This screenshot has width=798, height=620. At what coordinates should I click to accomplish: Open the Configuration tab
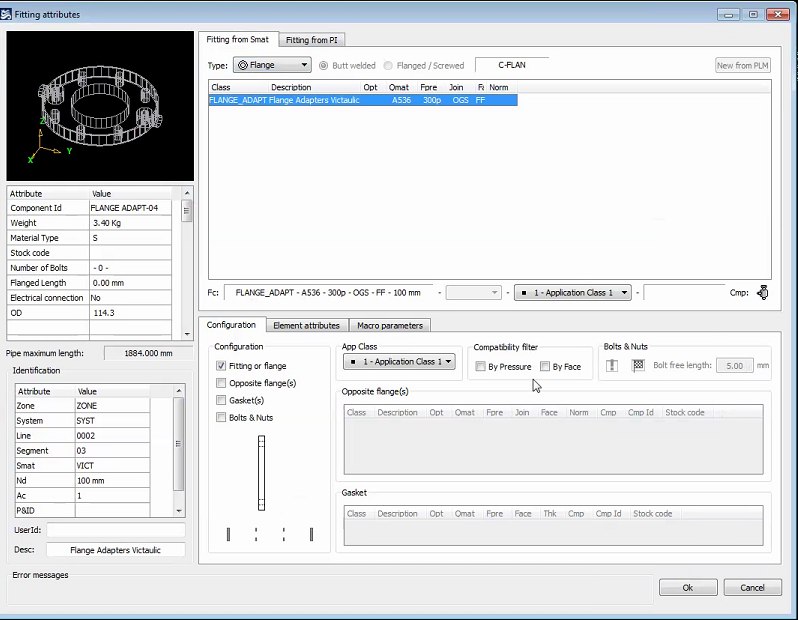pos(231,325)
